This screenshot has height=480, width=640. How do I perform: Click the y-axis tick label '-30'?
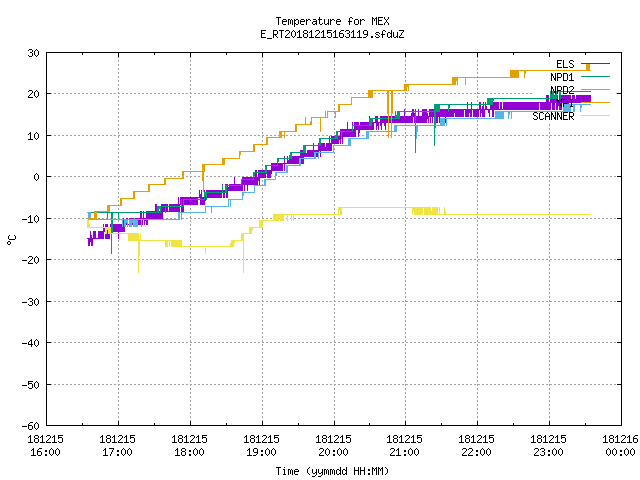click(x=31, y=302)
